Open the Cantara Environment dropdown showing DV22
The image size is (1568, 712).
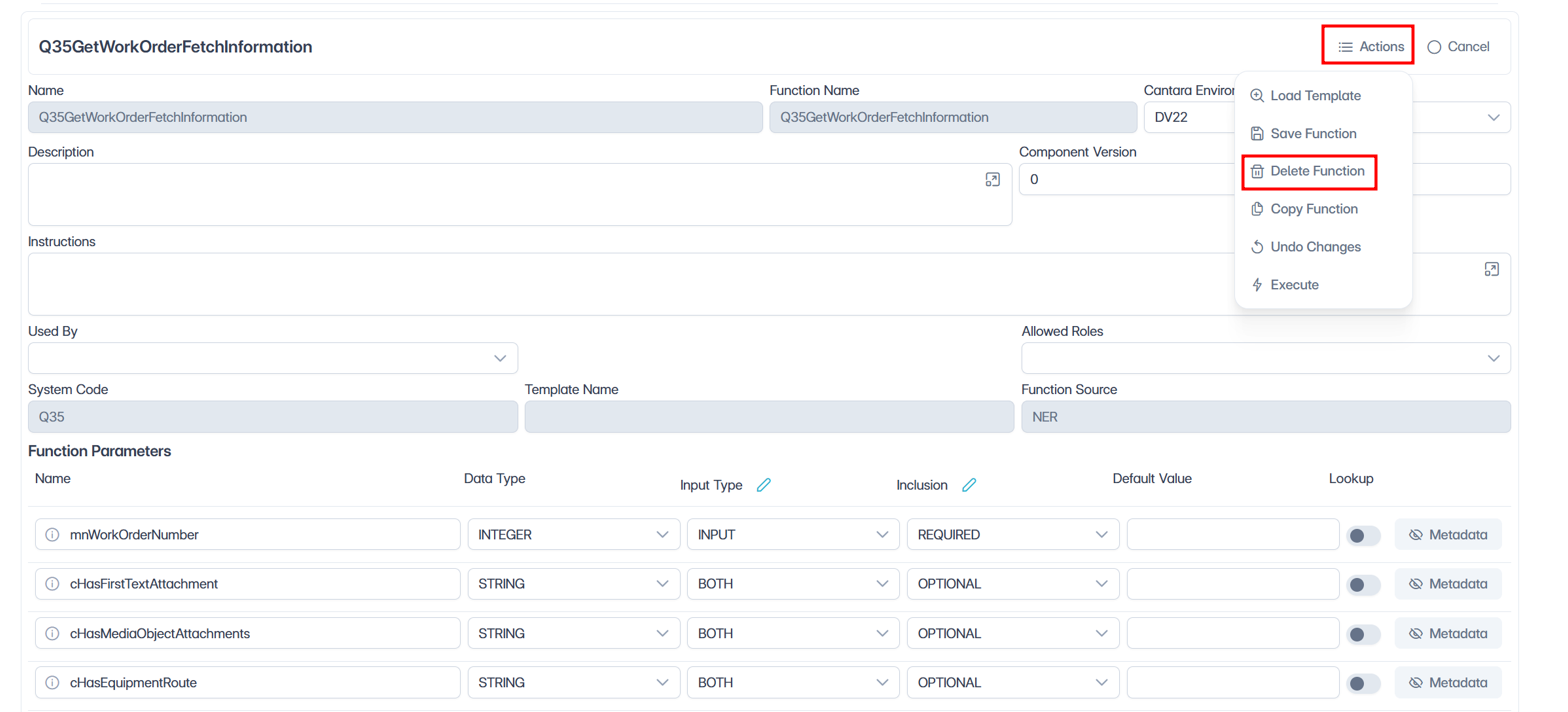1327,117
